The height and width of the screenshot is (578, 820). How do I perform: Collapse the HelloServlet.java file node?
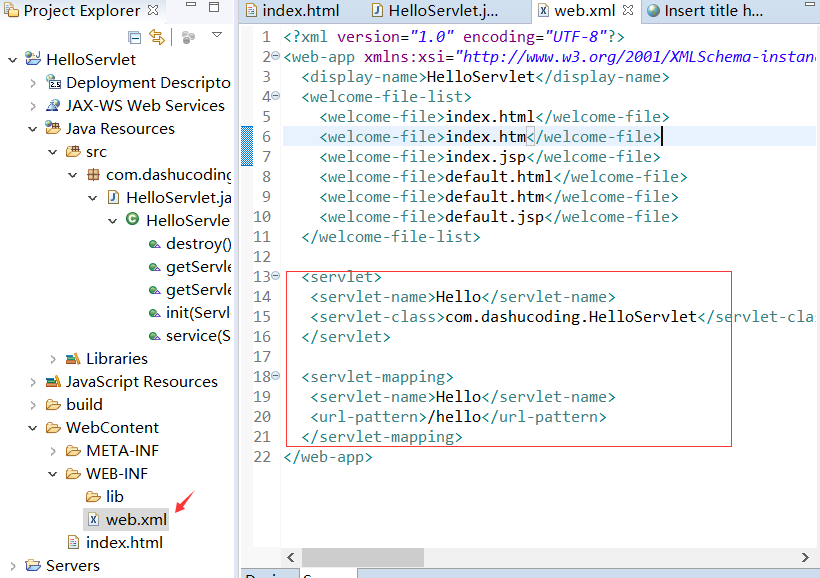[93, 198]
